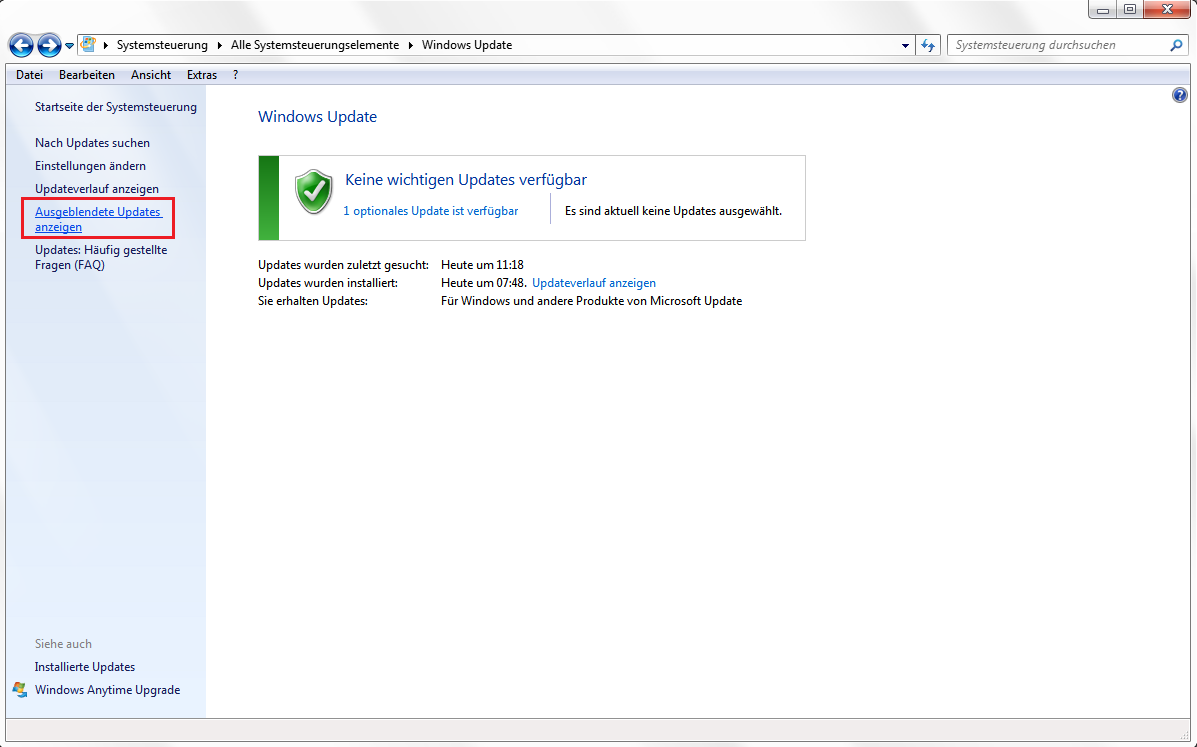Click the Windows Anytime Upgrade flag icon
The height and width of the screenshot is (747, 1197).
[20, 690]
